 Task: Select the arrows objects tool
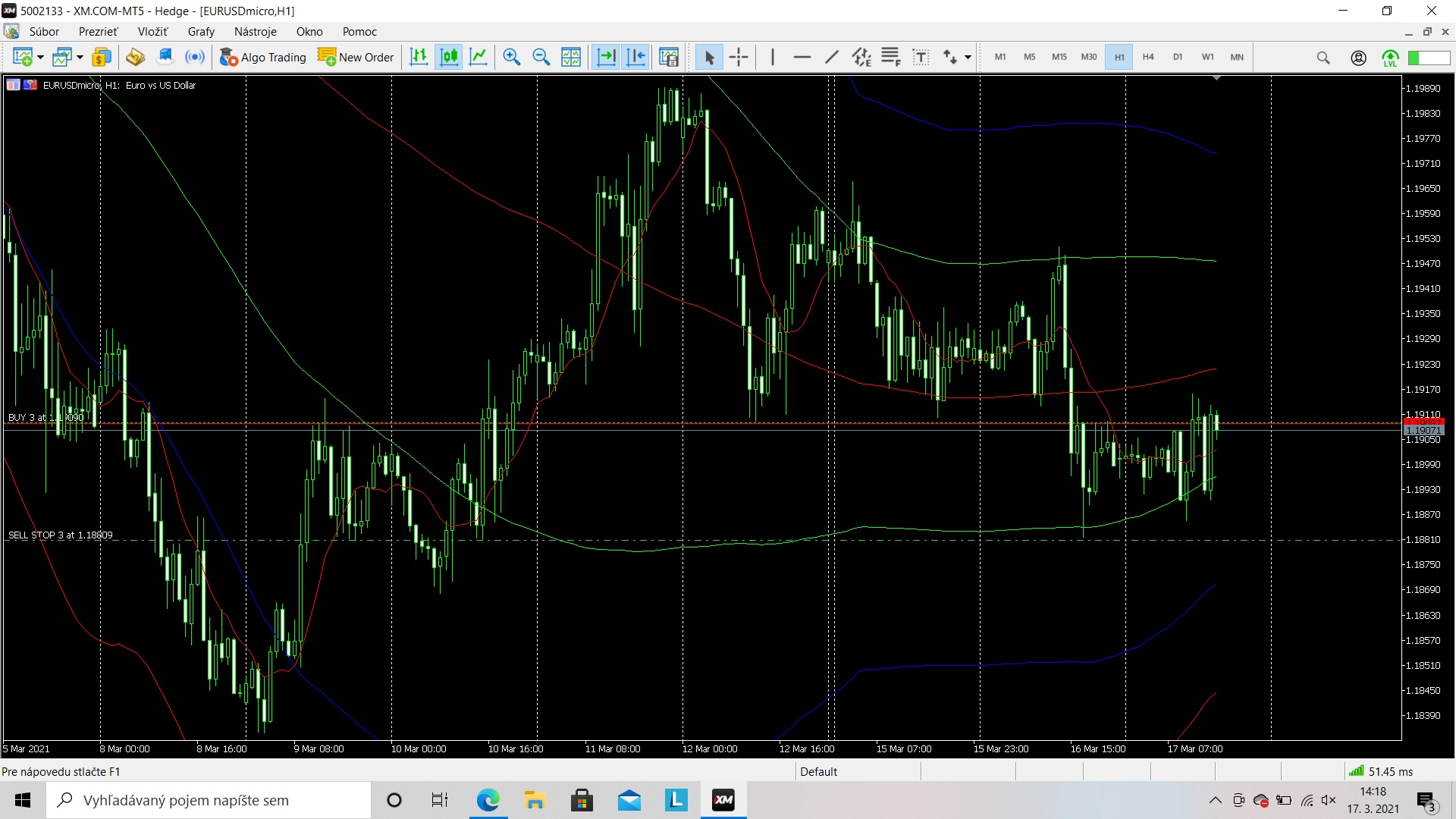950,57
